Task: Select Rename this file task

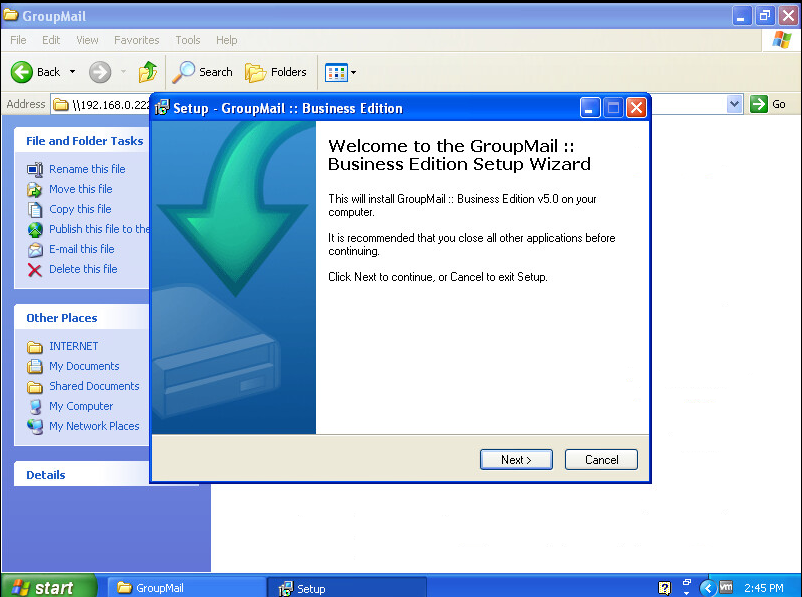Action: tap(87, 169)
